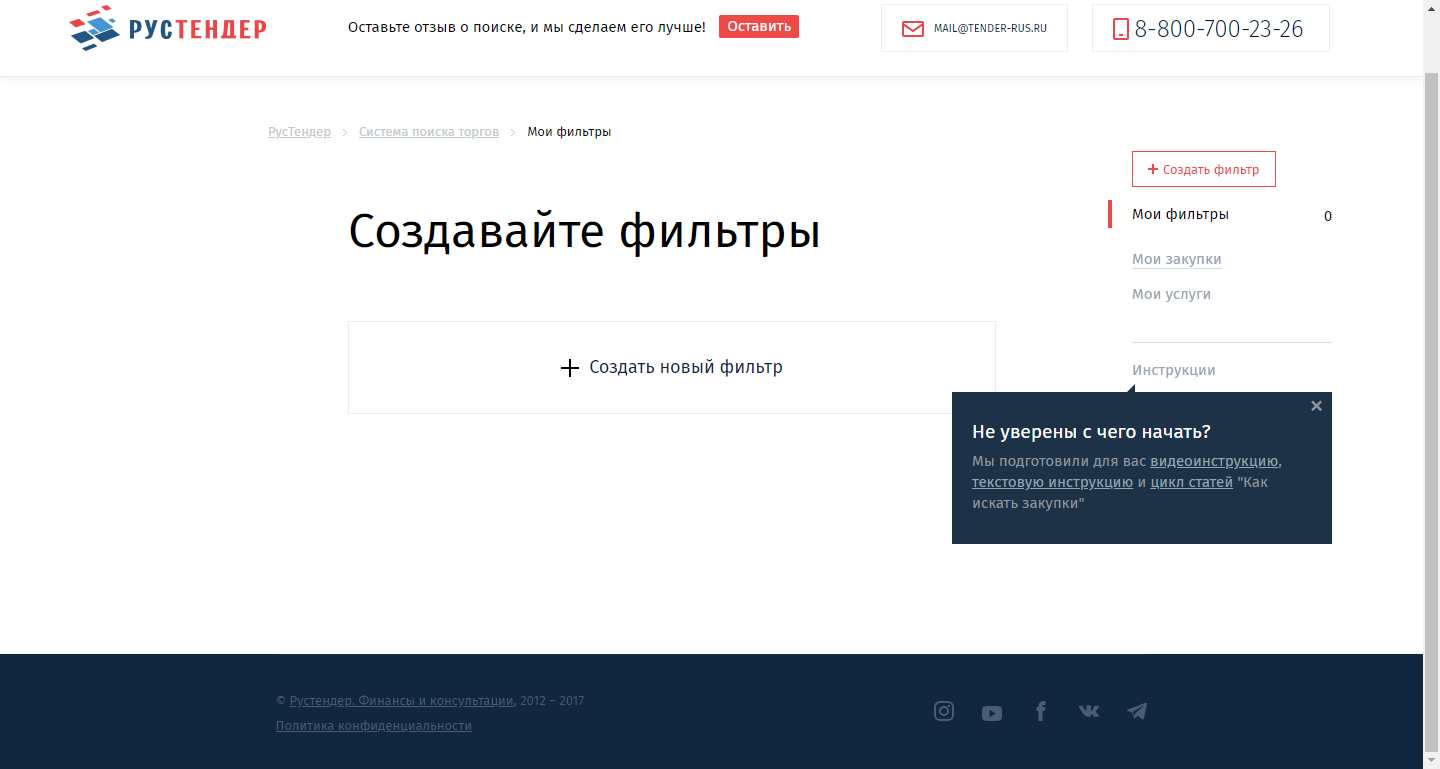1440x769 pixels.
Task: Open the Instagram icon in footer
Action: [x=944, y=711]
